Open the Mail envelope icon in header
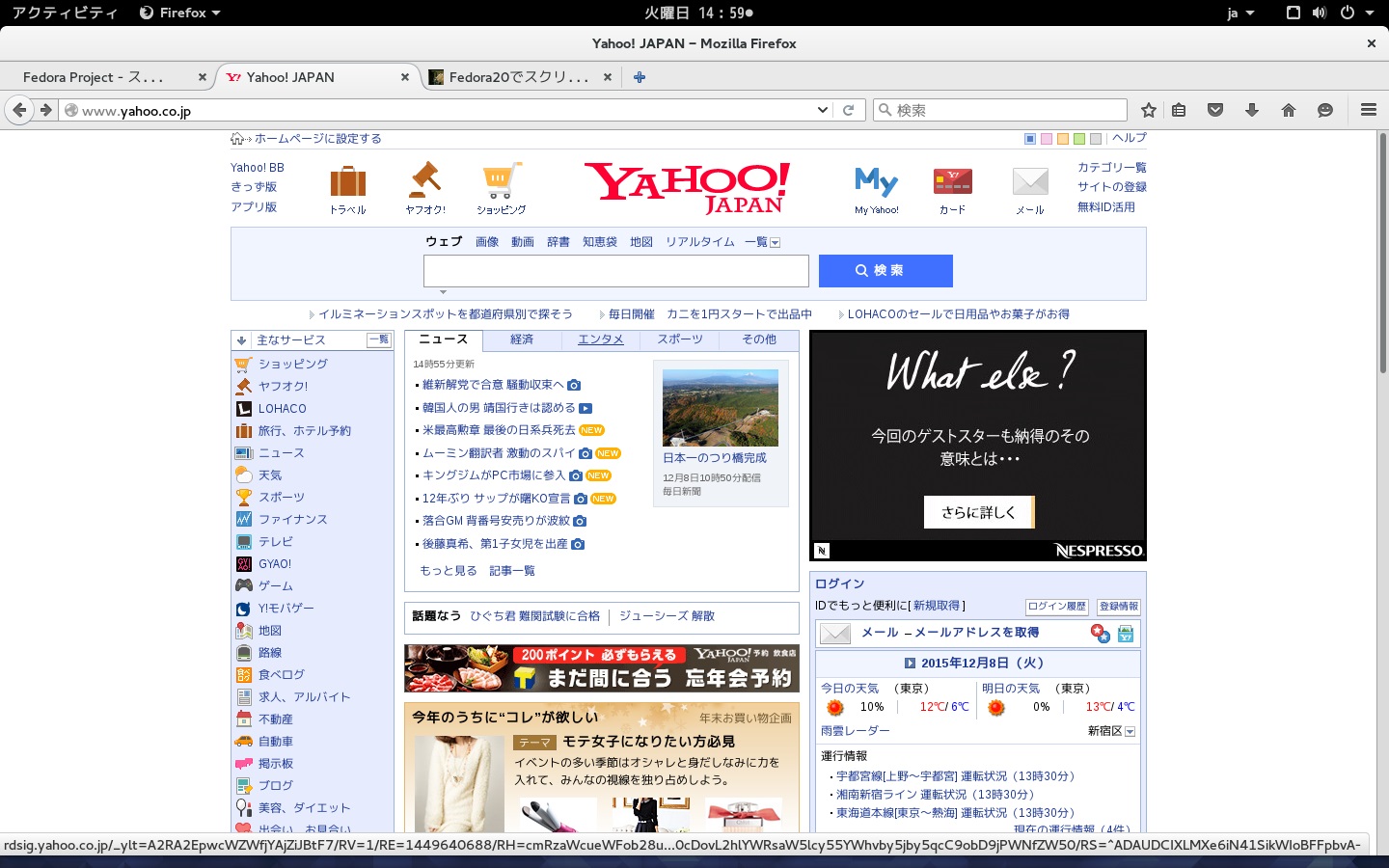Viewport: 1389px width, 868px height. [1029, 181]
